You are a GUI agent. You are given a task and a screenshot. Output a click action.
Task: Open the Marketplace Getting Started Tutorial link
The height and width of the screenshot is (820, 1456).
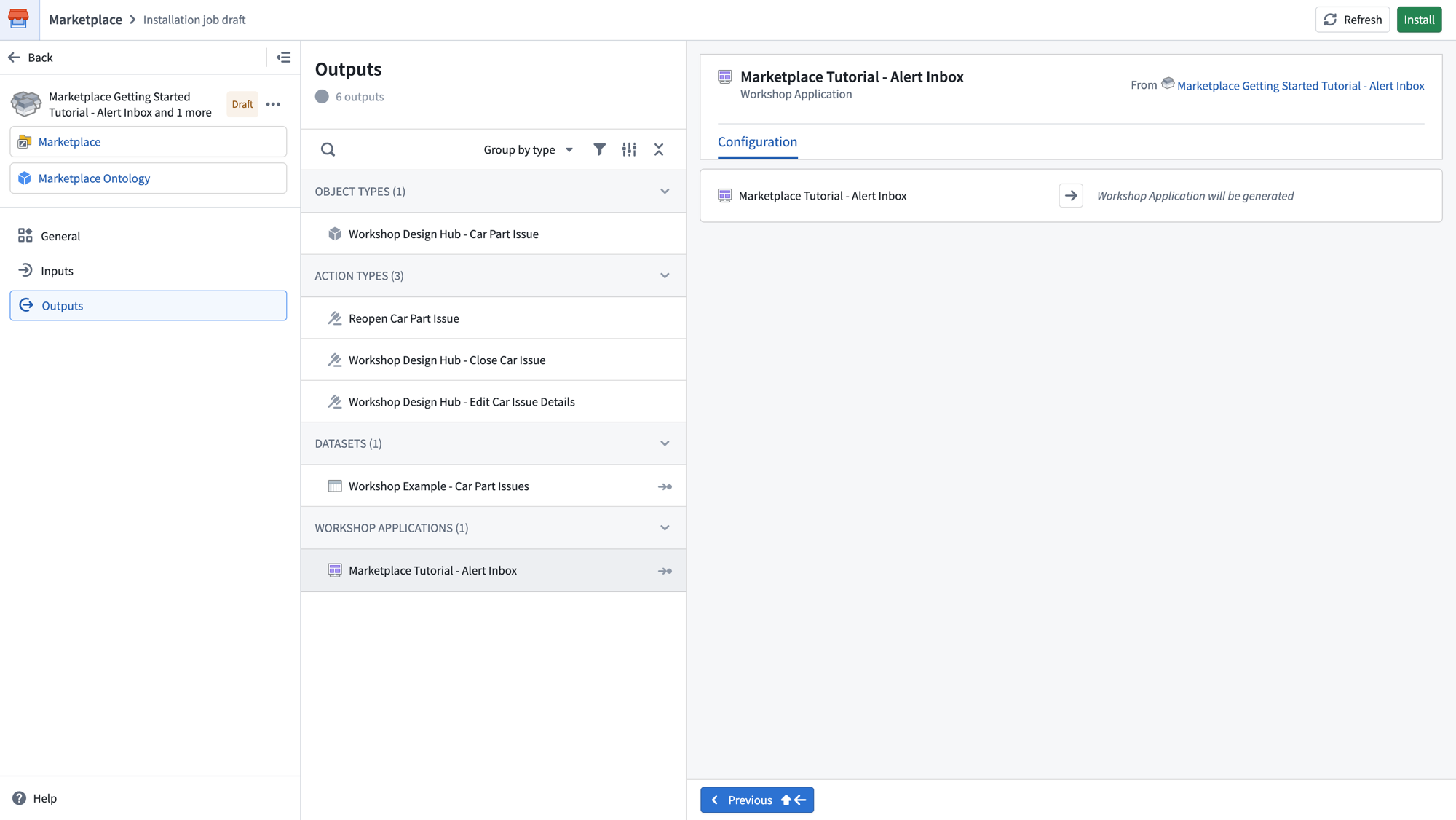point(1300,86)
